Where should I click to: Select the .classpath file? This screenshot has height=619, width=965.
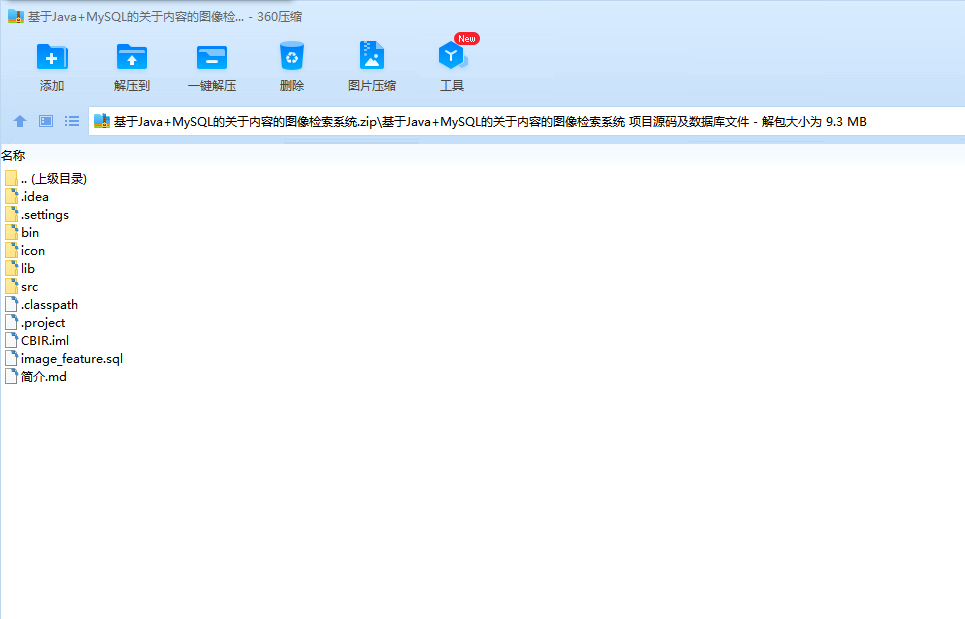point(41,305)
